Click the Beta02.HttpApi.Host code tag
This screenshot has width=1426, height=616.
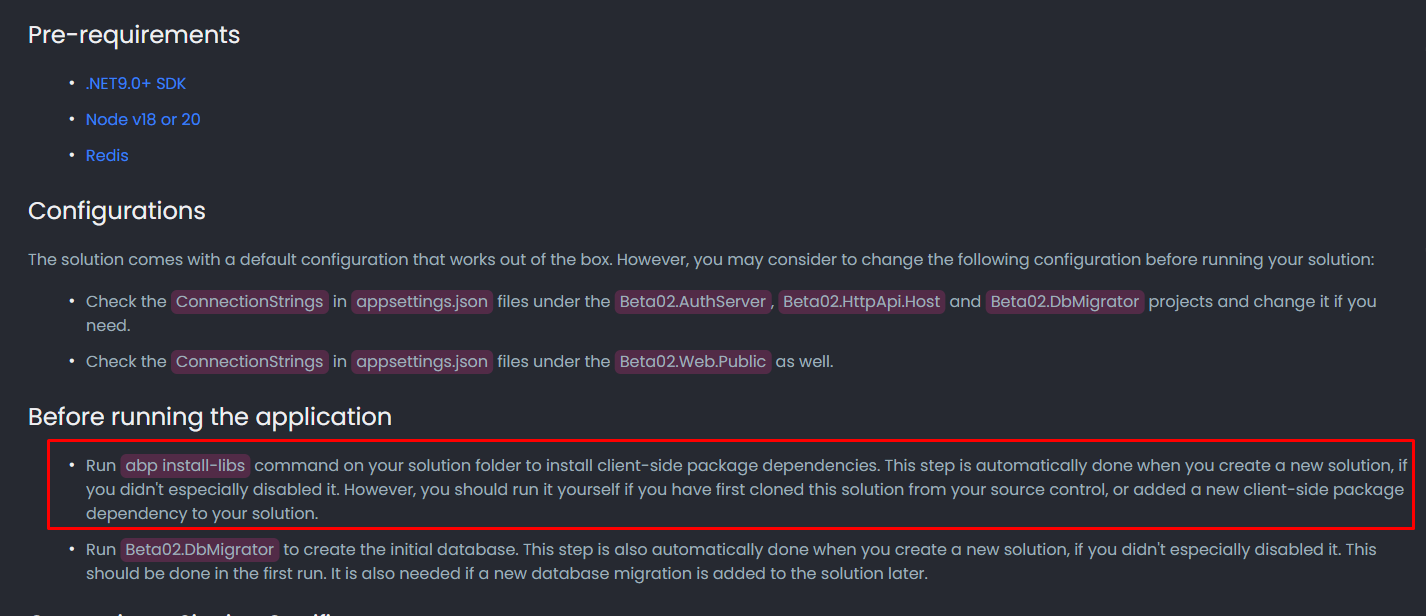[862, 302]
